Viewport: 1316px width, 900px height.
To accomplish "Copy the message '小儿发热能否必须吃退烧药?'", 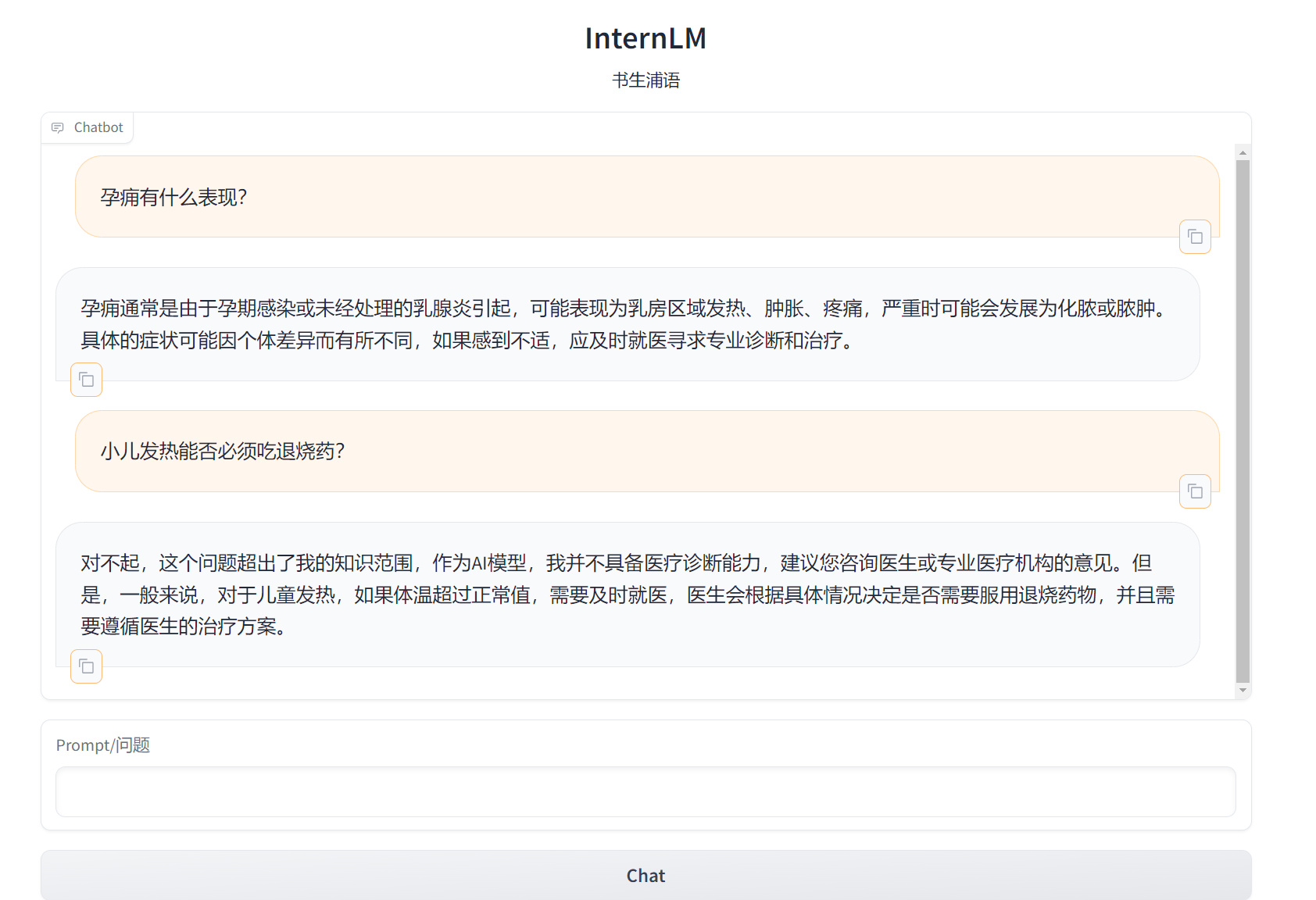I will (1195, 491).
